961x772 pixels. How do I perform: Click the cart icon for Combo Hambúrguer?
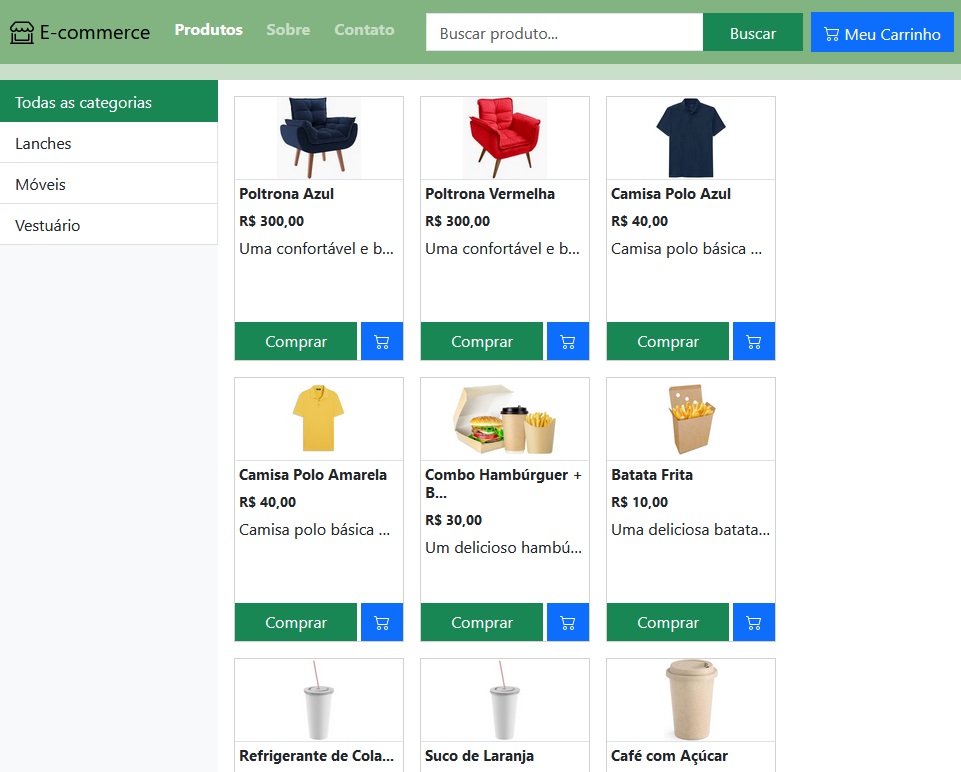567,621
